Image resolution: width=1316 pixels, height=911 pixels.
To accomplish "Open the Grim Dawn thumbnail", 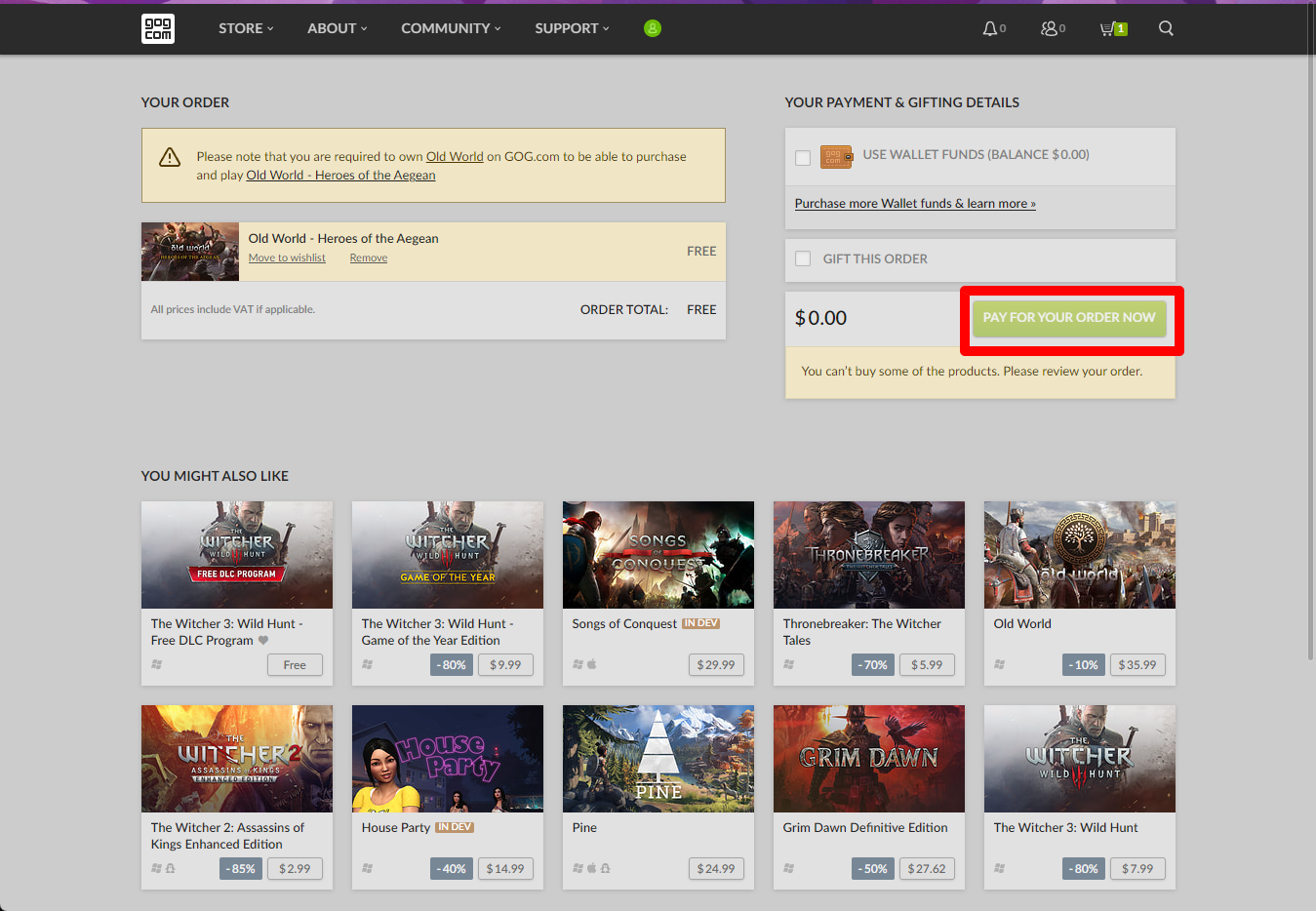I will coord(869,759).
